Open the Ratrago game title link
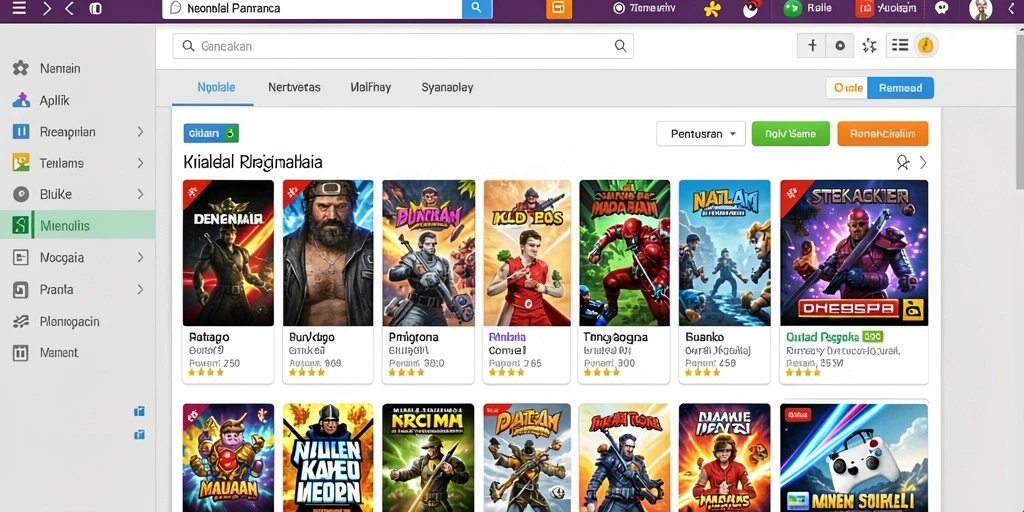Image resolution: width=1024 pixels, height=512 pixels. [209, 338]
